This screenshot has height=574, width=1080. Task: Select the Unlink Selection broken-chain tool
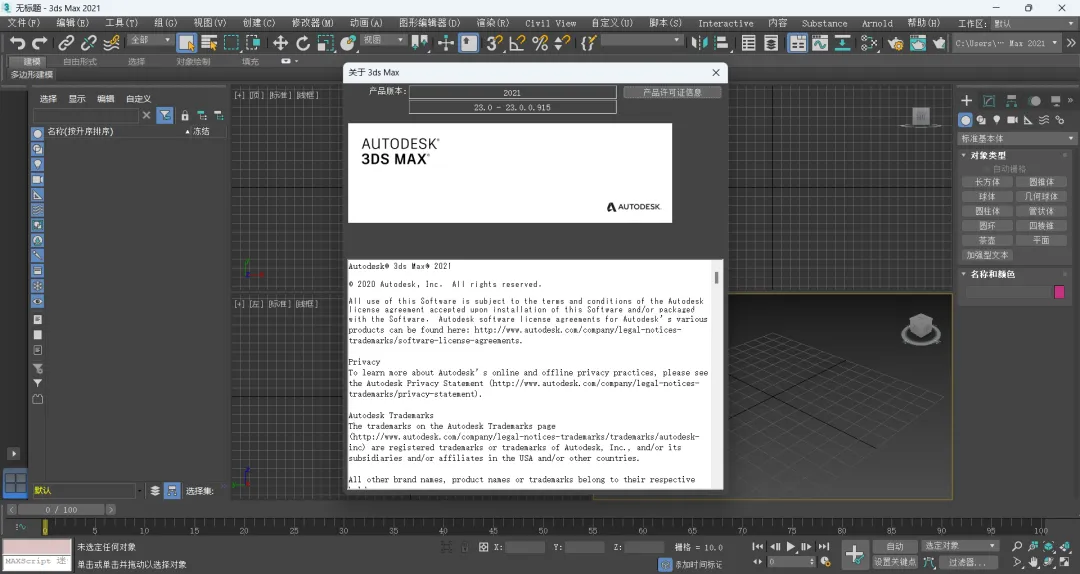(x=88, y=43)
